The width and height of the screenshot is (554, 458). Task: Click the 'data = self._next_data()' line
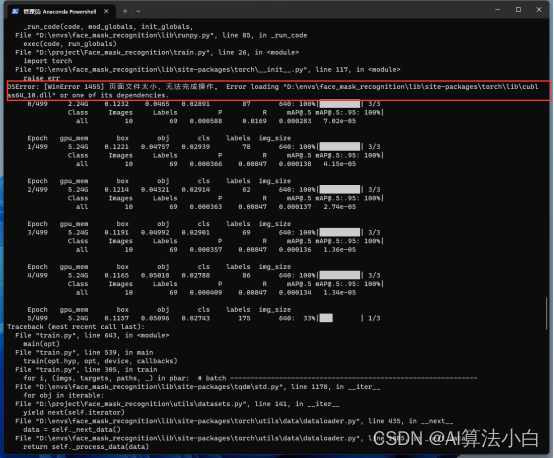click(72, 429)
